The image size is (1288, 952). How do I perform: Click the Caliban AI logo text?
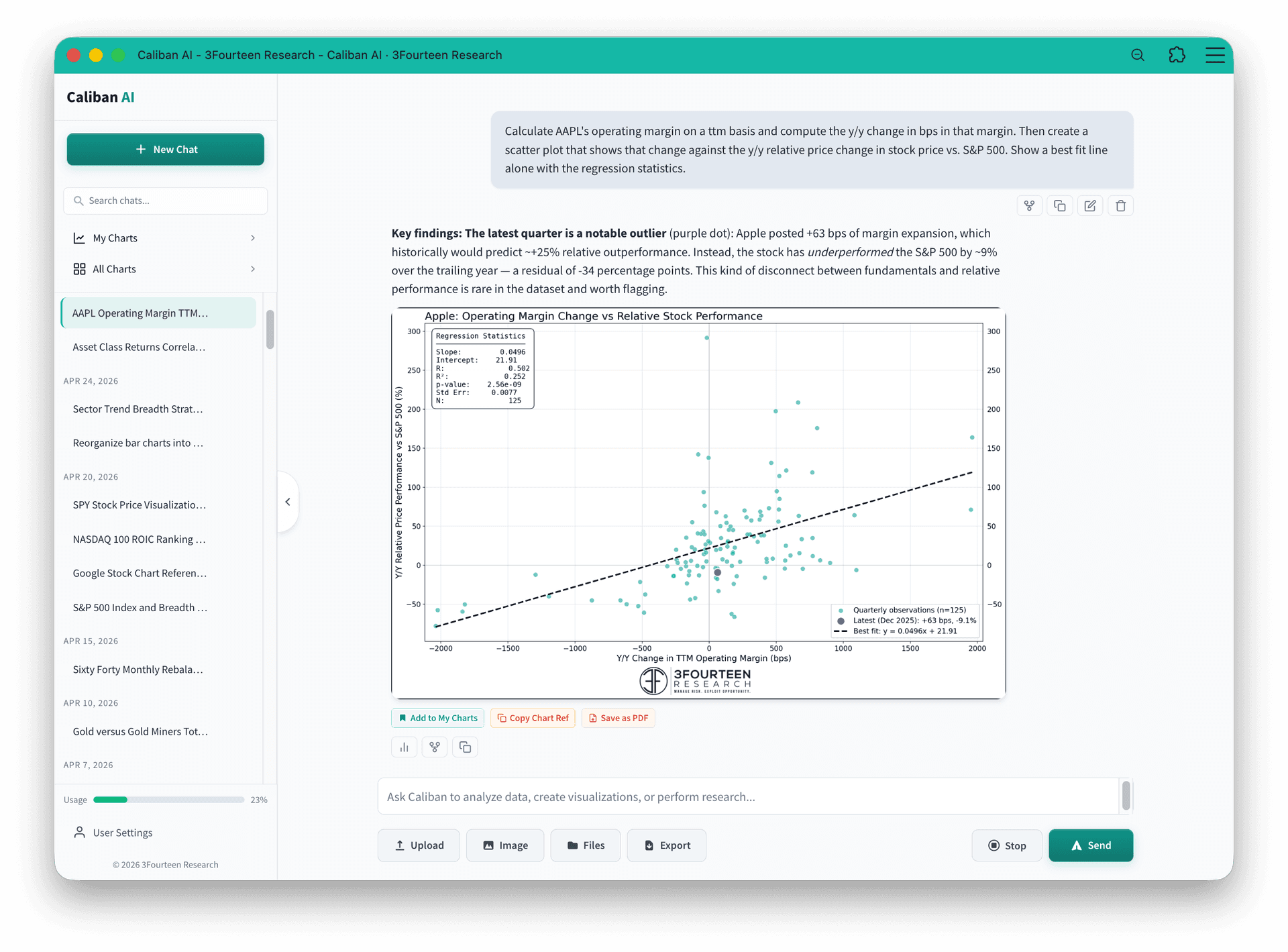(x=101, y=97)
